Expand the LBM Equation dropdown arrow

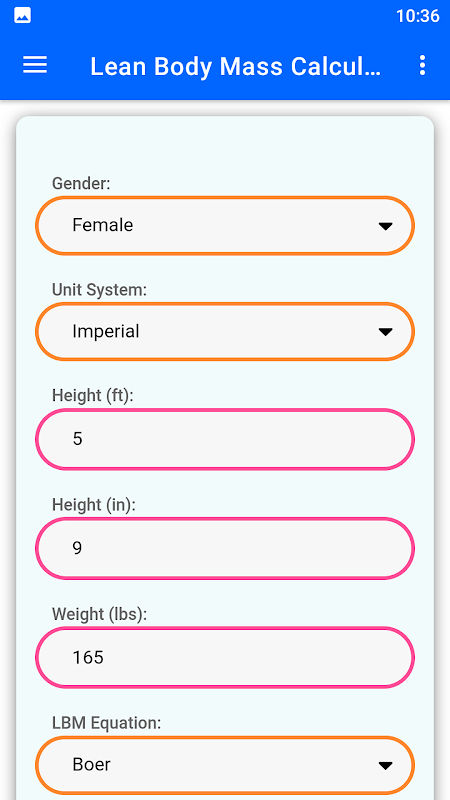coord(385,765)
